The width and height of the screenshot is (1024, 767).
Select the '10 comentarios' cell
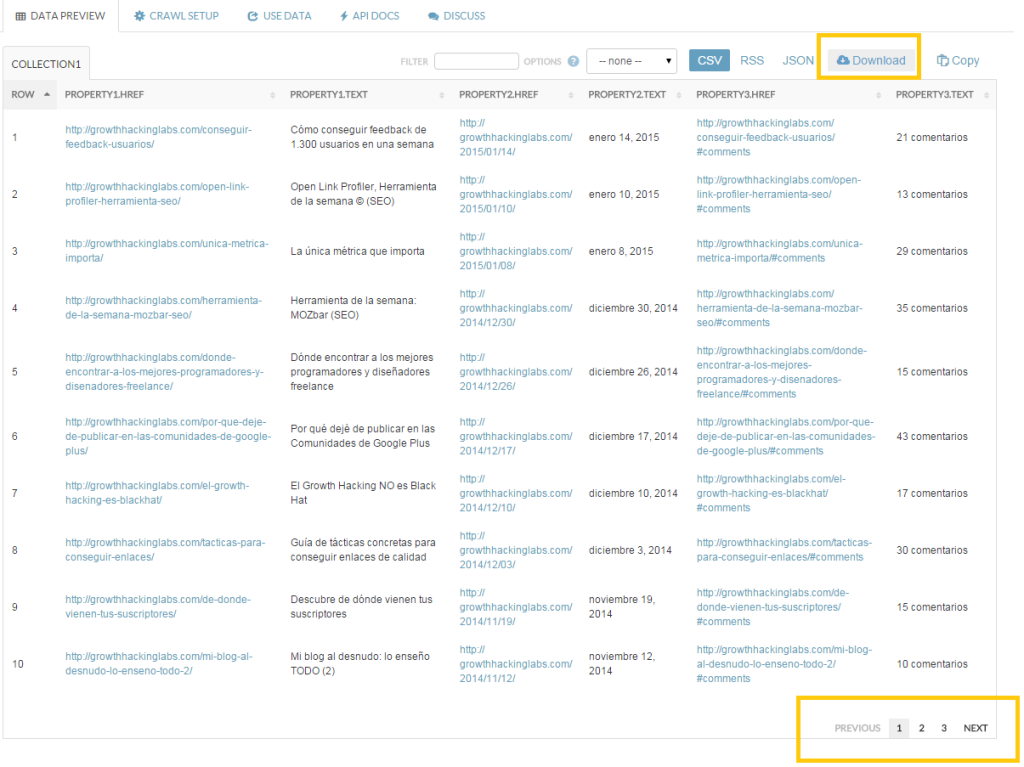click(931, 664)
